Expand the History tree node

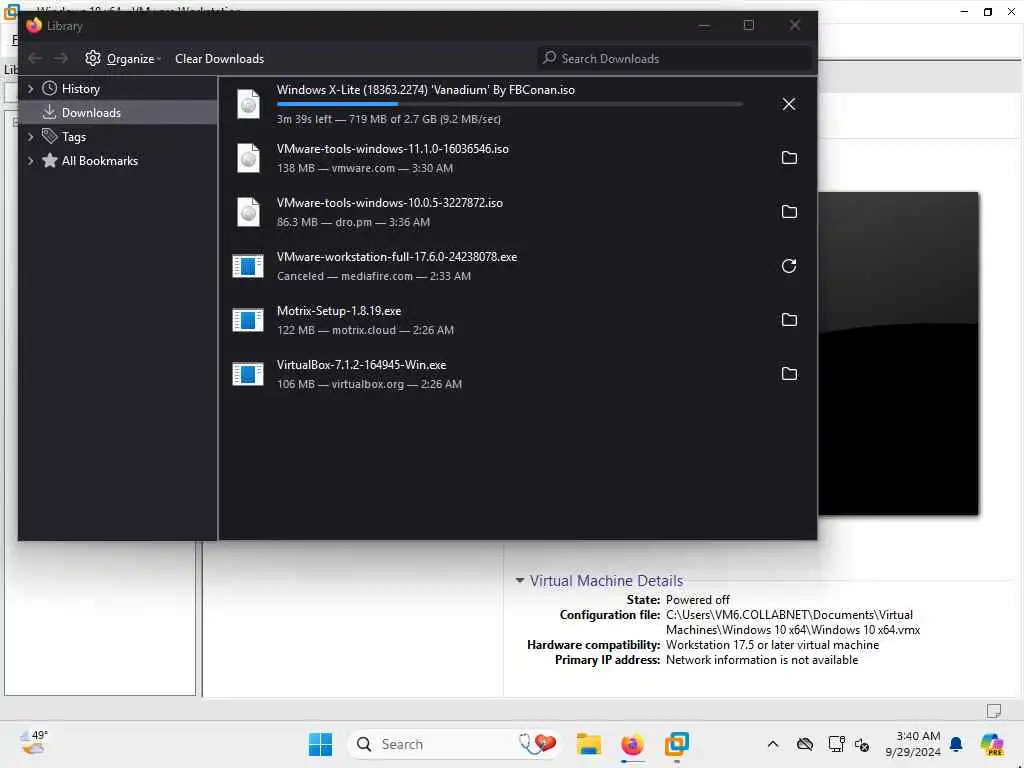pos(30,88)
